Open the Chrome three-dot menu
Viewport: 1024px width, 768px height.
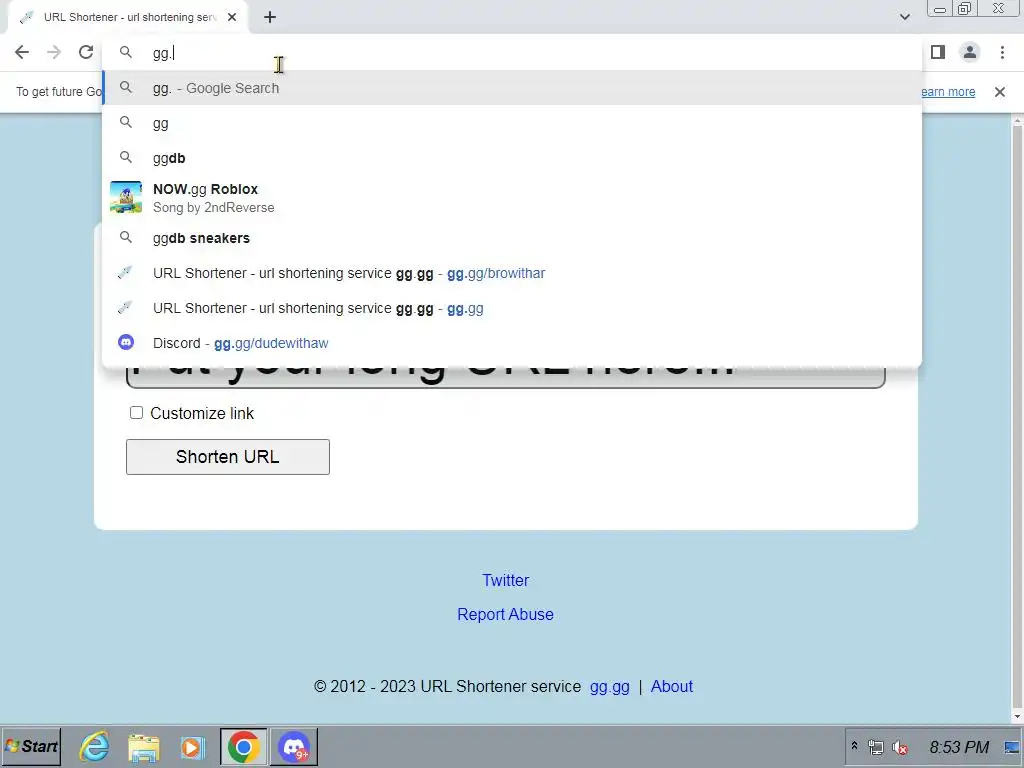1002,52
